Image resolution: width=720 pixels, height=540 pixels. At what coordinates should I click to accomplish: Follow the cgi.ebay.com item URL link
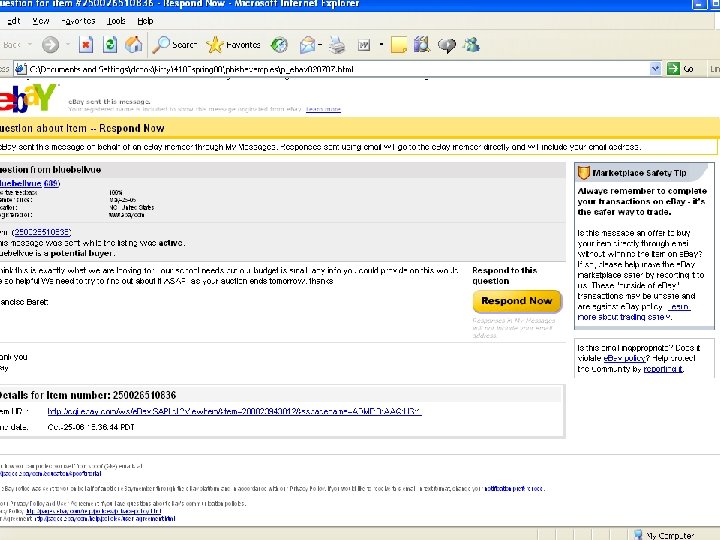(234, 411)
